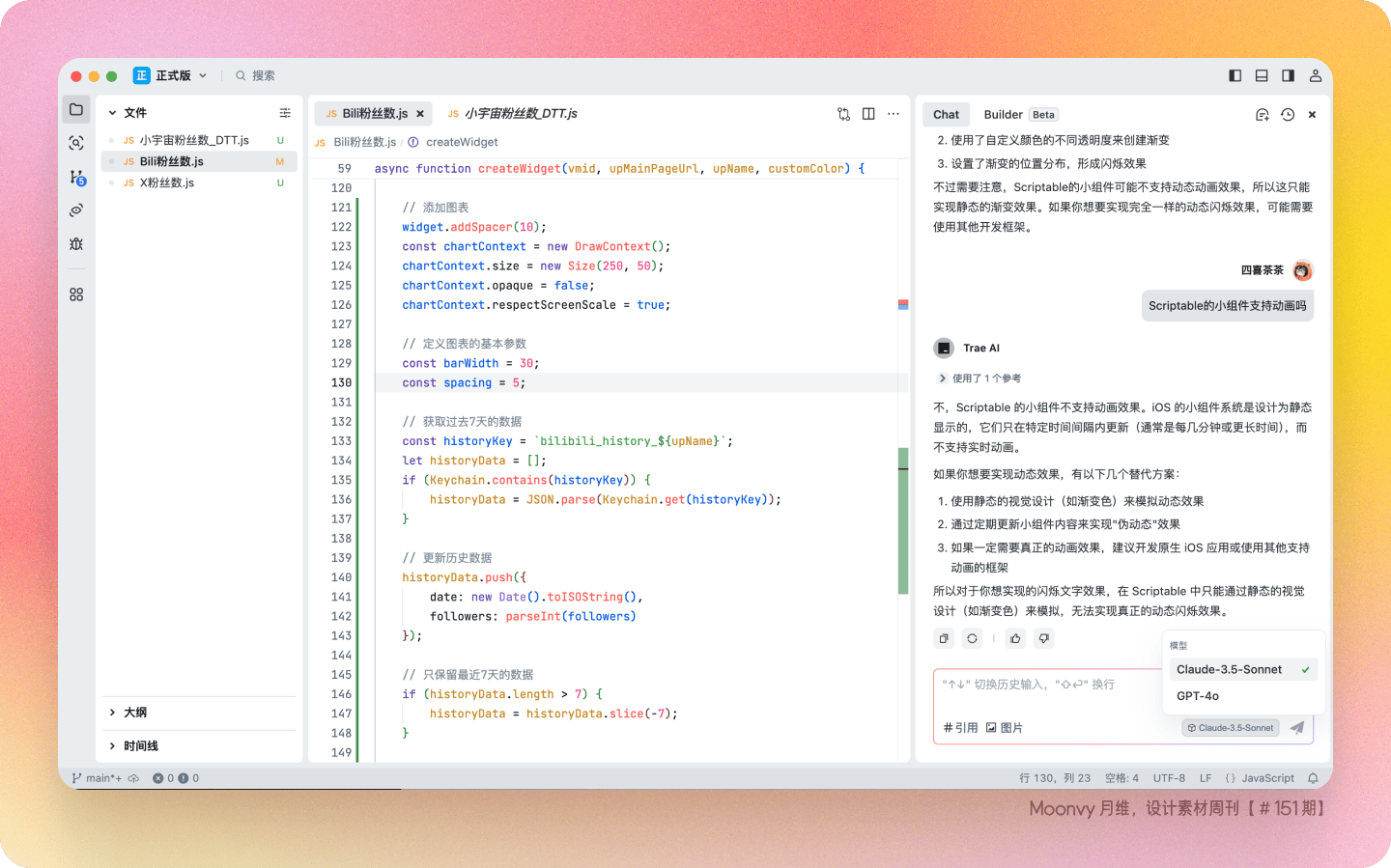The image size is (1391, 868).
Task: Open the Claude-3.5-Sonnet model selector button
Action: [x=1231, y=728]
